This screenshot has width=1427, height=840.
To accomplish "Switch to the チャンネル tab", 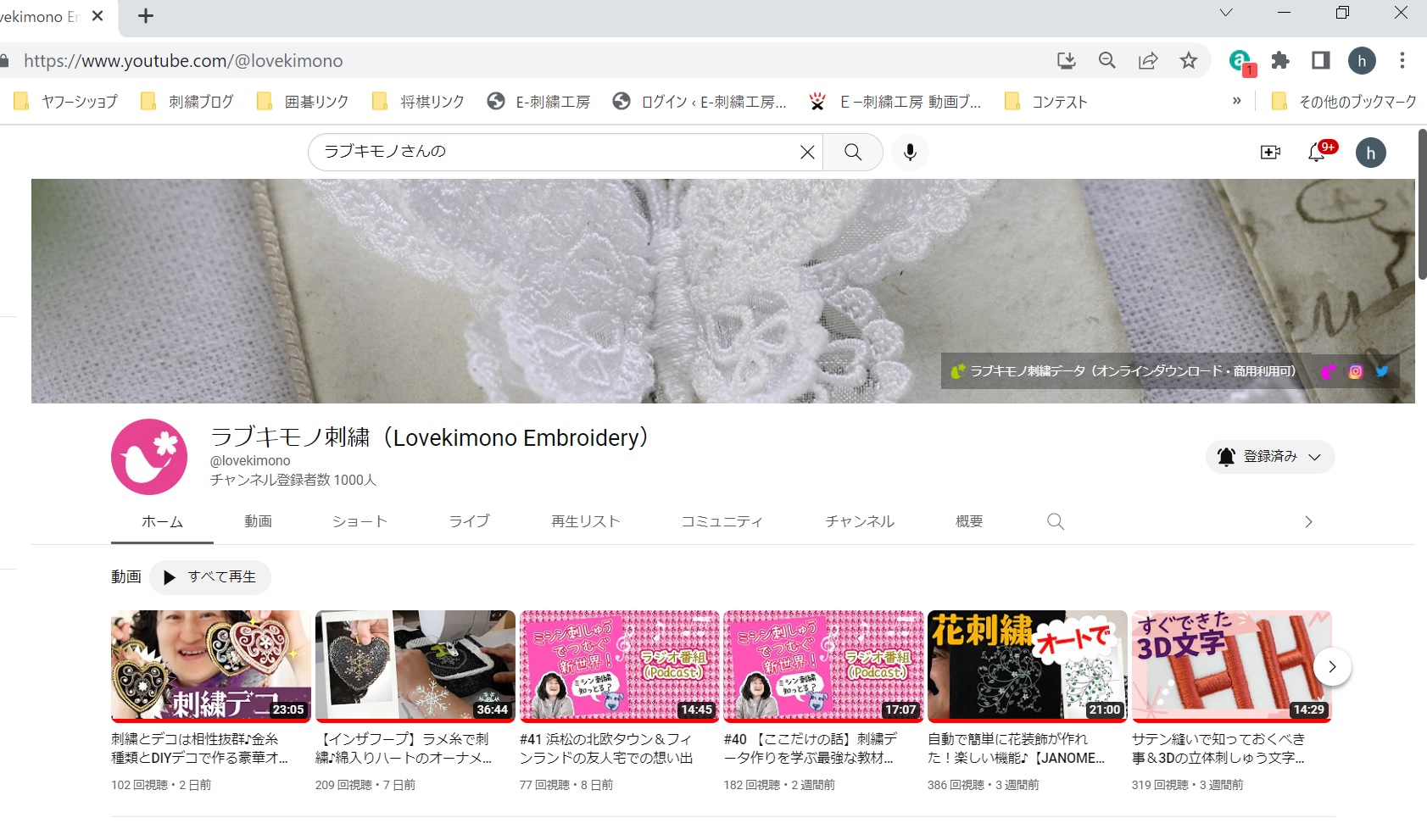I will (x=861, y=521).
